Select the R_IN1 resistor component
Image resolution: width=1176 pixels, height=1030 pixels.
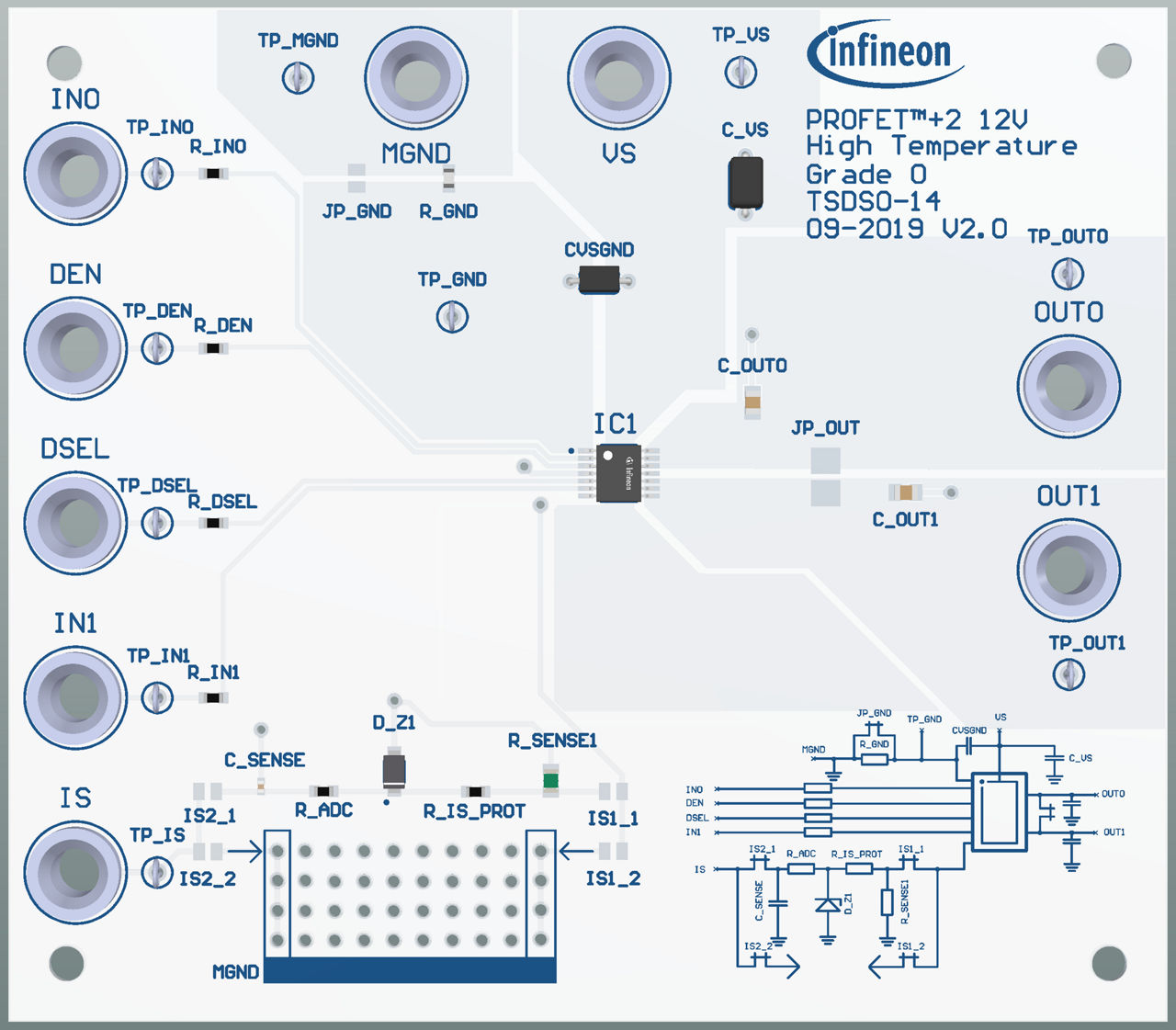click(213, 697)
